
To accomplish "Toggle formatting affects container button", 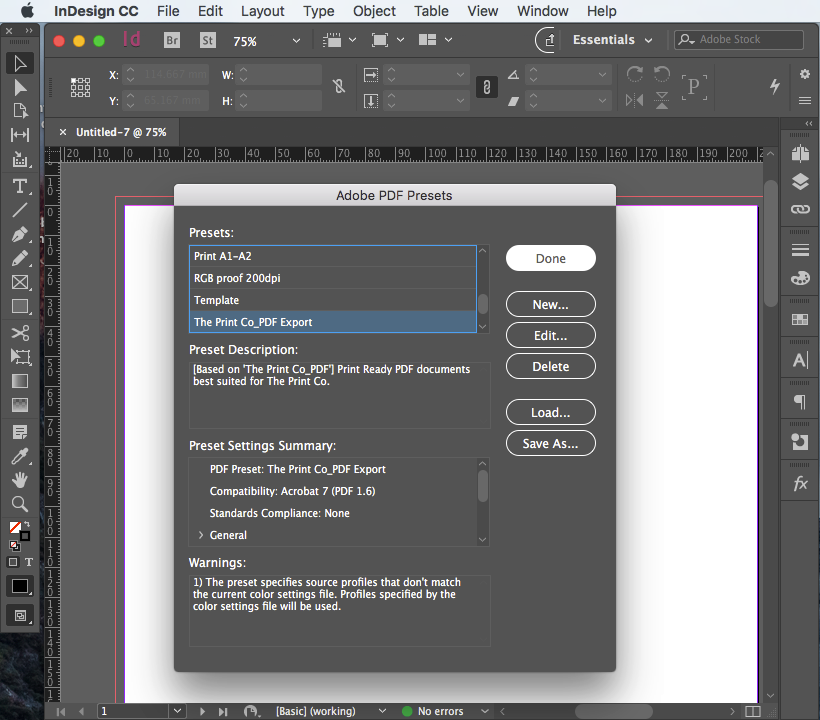I will pyautogui.click(x=13, y=562).
